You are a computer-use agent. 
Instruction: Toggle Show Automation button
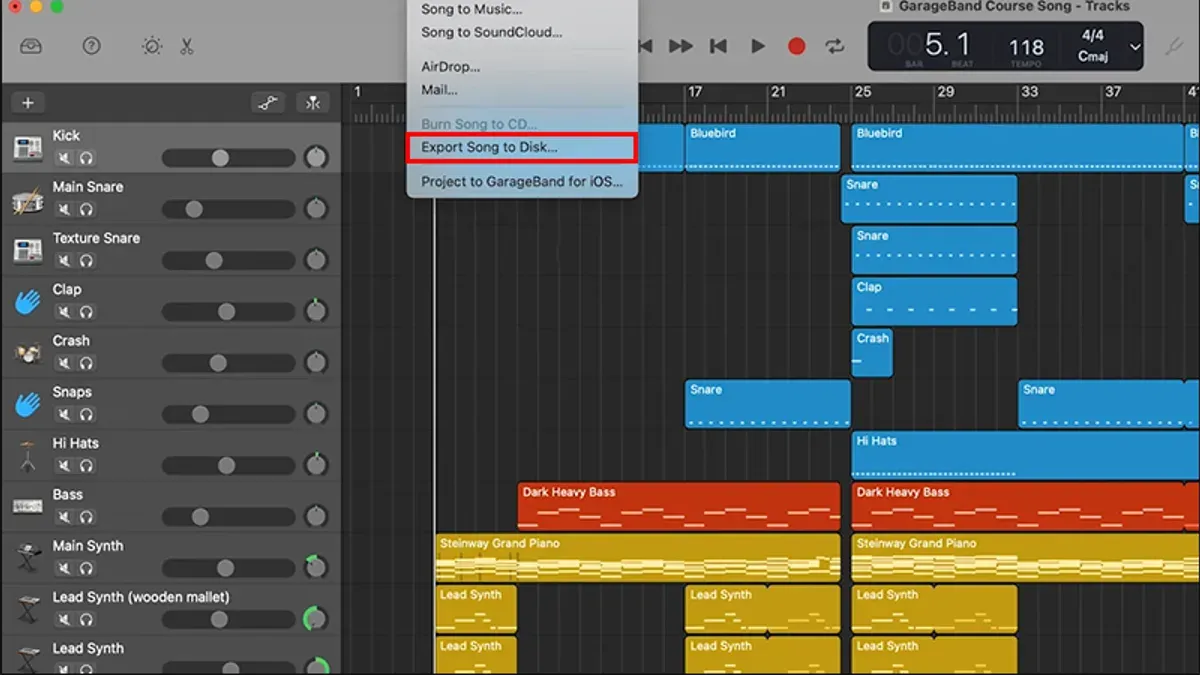click(x=267, y=103)
